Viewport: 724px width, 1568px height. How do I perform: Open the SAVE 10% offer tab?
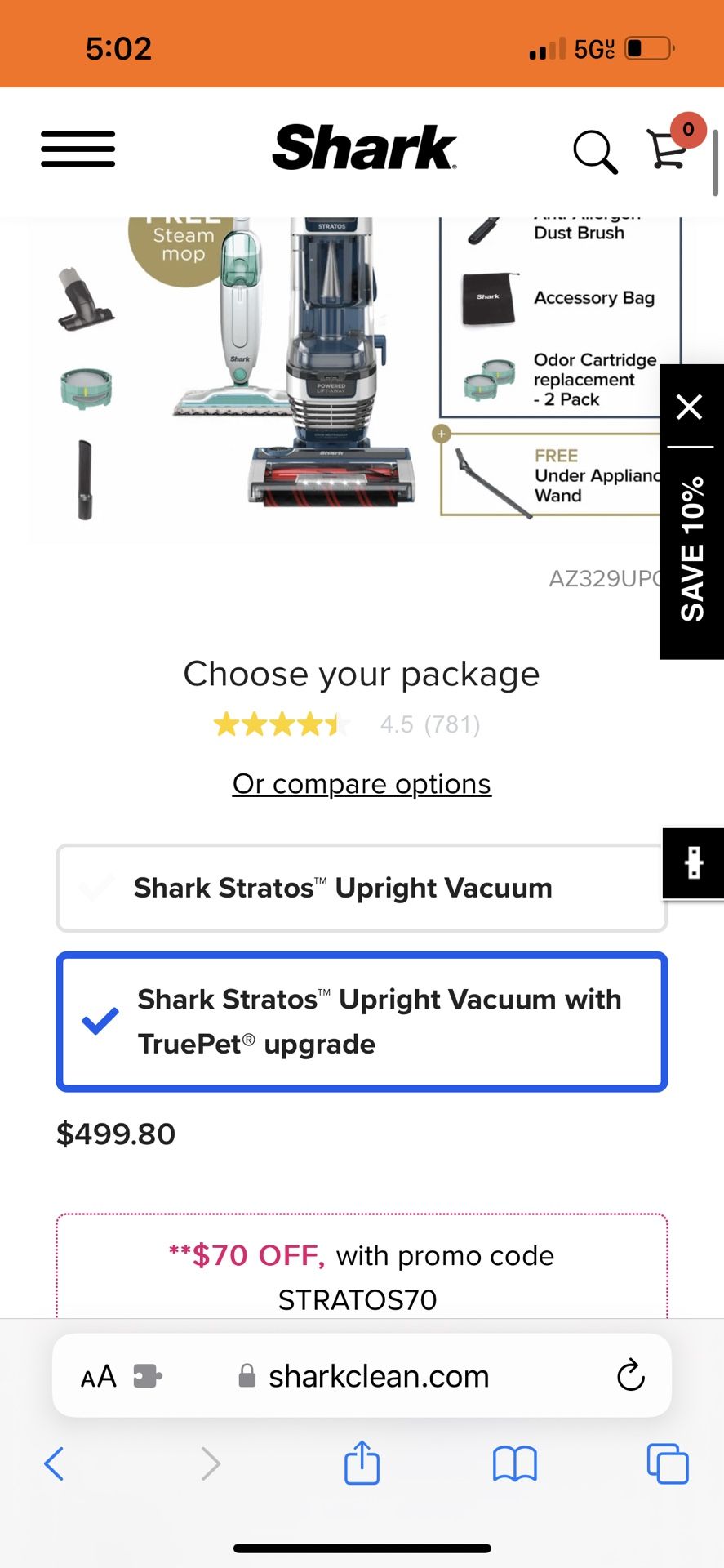pyautogui.click(x=692, y=549)
